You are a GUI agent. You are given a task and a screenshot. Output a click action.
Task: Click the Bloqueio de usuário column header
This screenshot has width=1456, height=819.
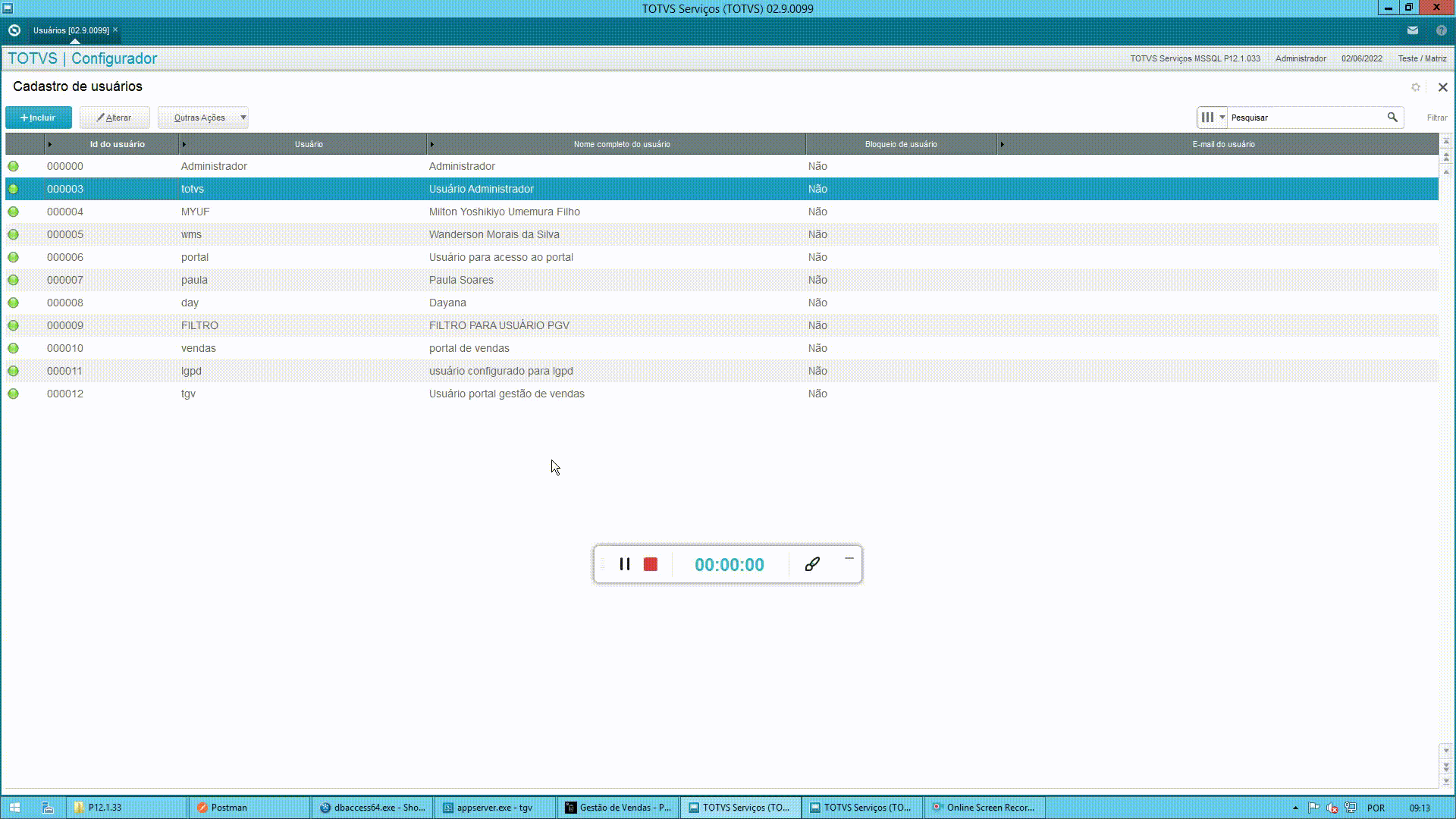tap(901, 144)
